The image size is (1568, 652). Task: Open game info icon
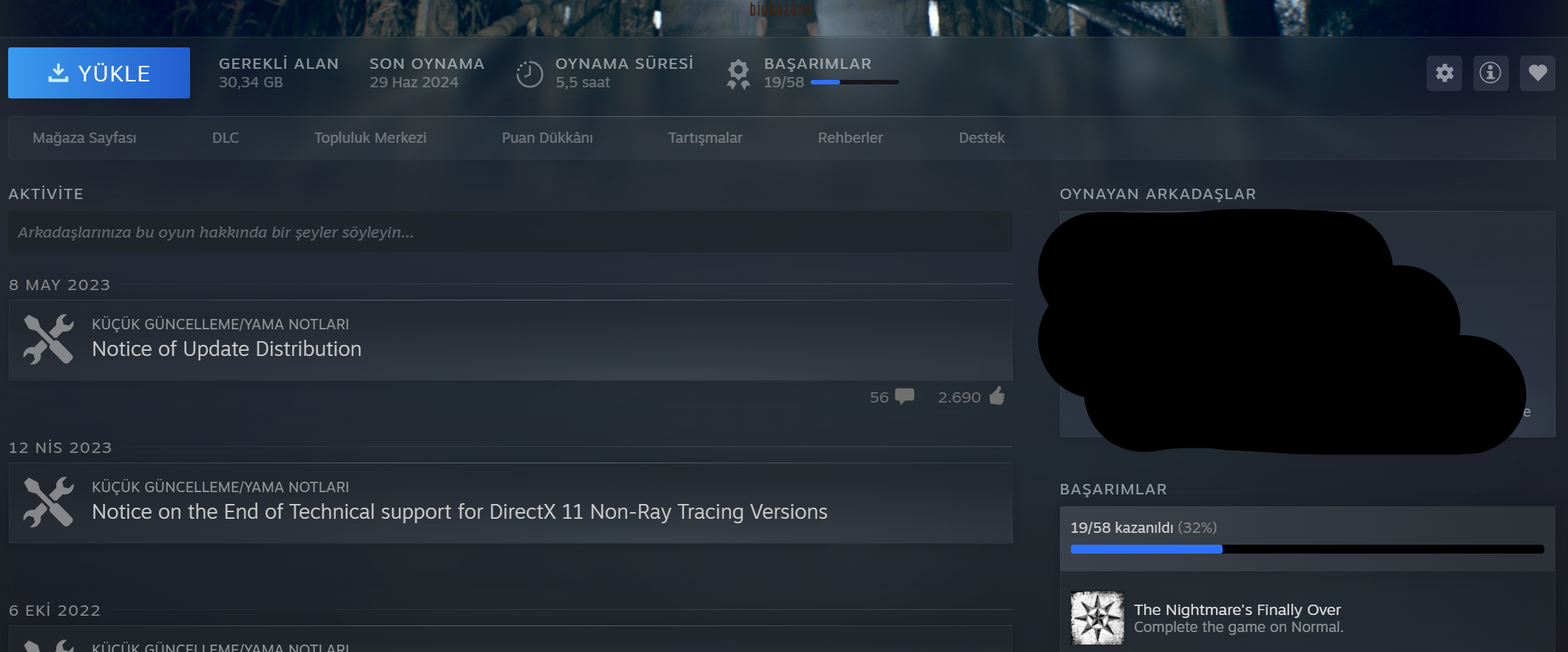click(1490, 73)
